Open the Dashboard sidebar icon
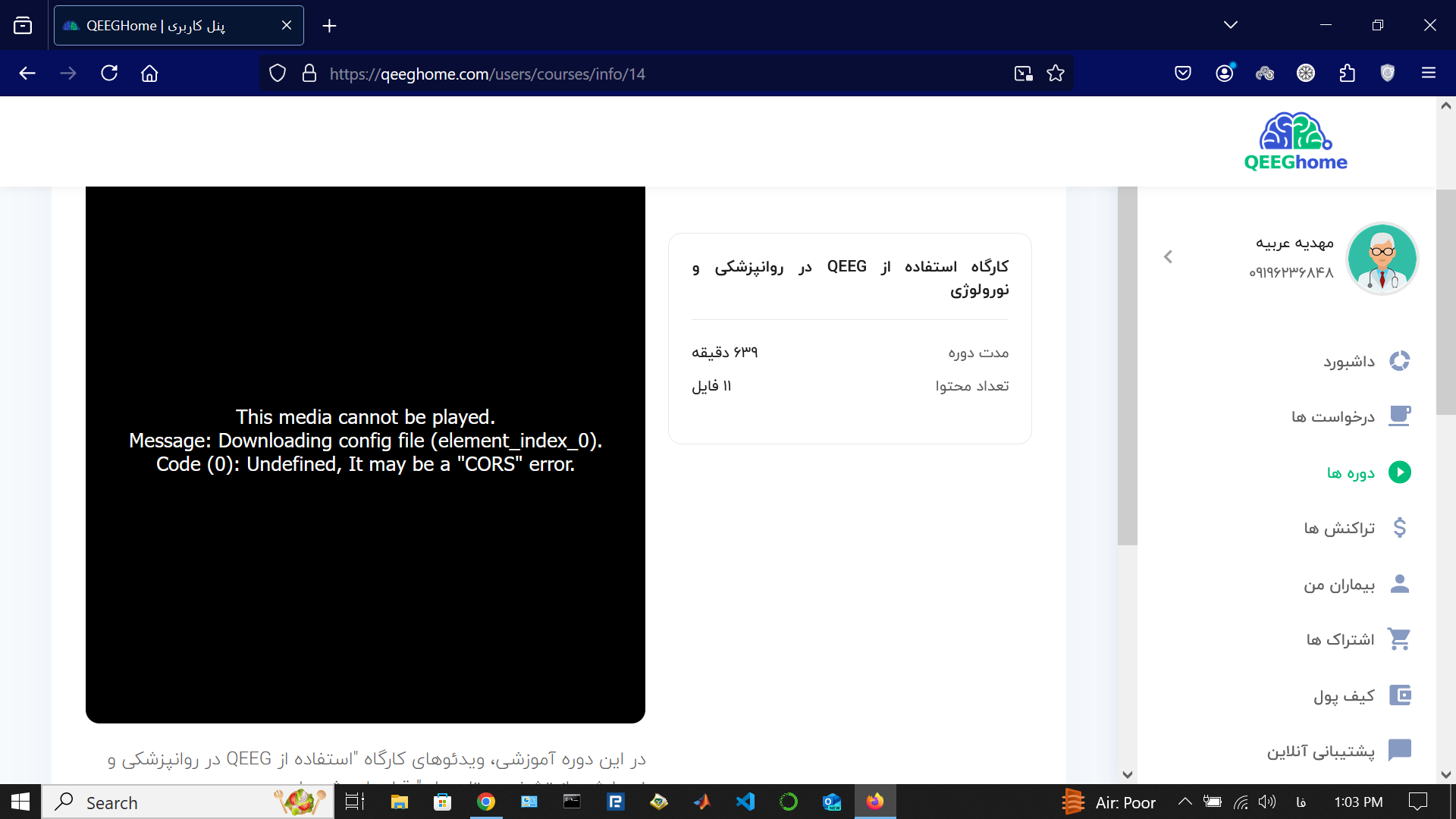1456x819 pixels. coord(1399,361)
